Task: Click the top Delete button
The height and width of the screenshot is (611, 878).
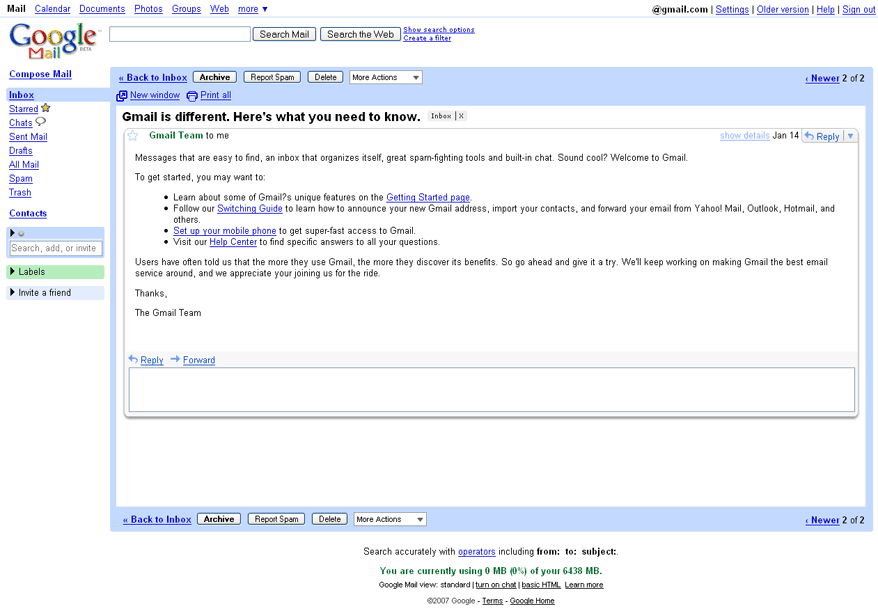Action: click(x=325, y=77)
